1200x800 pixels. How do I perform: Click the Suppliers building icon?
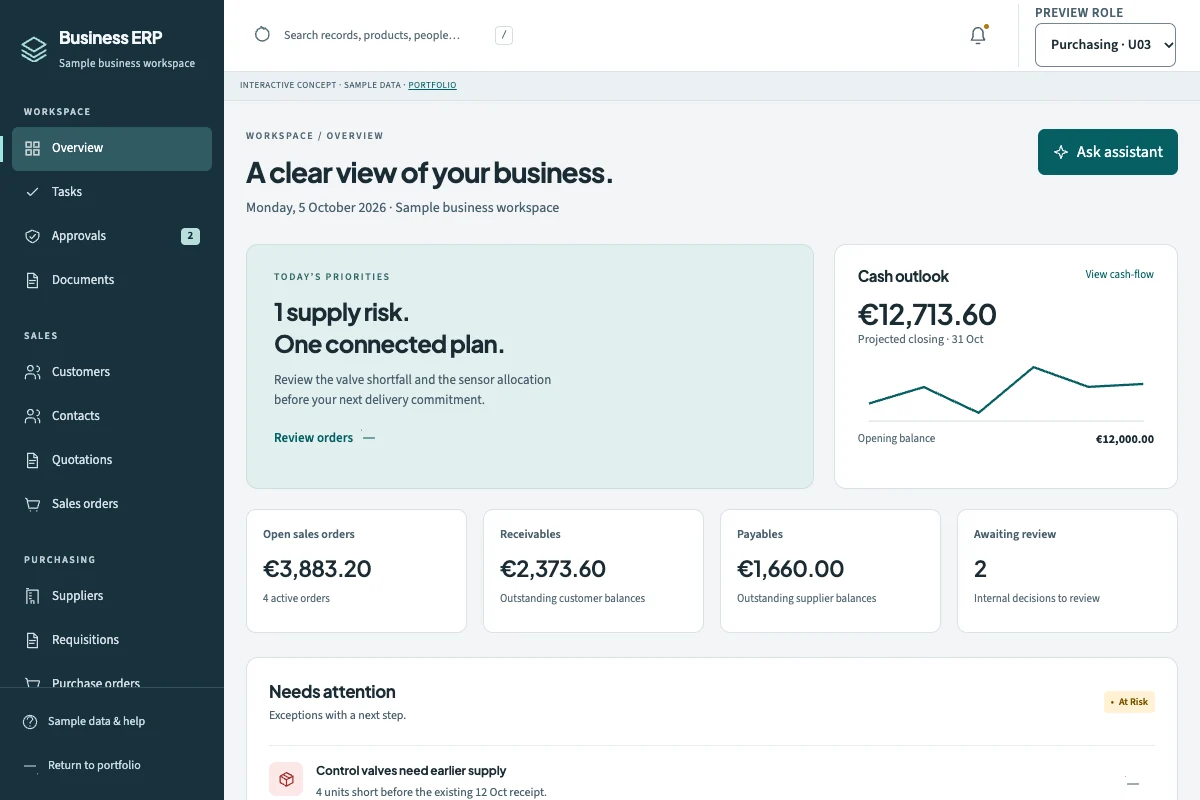(33, 596)
